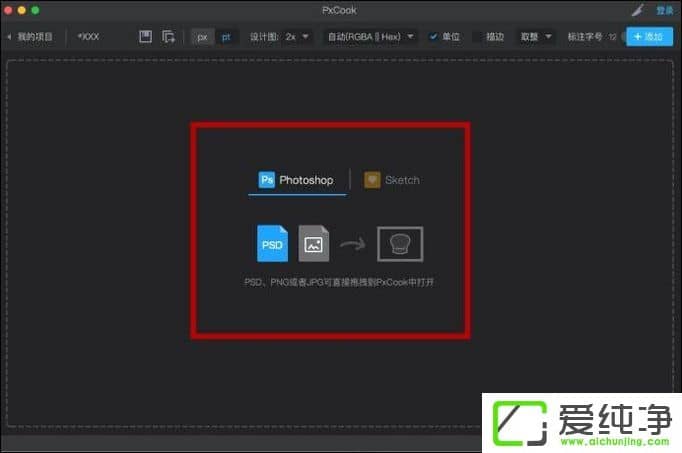Click the save icon in the toolbar
The image size is (682, 453).
(145, 37)
